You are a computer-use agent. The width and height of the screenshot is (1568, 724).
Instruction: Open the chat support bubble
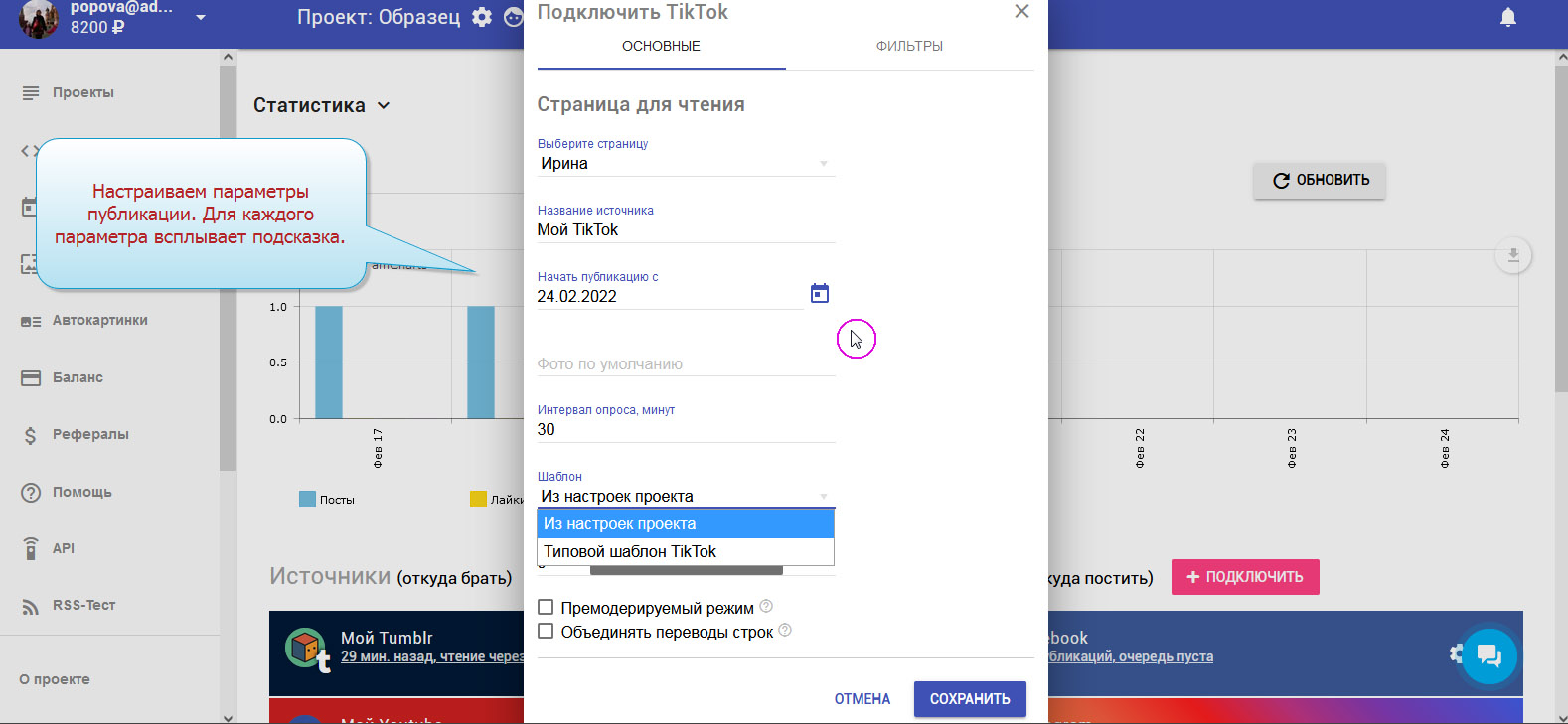click(x=1489, y=655)
